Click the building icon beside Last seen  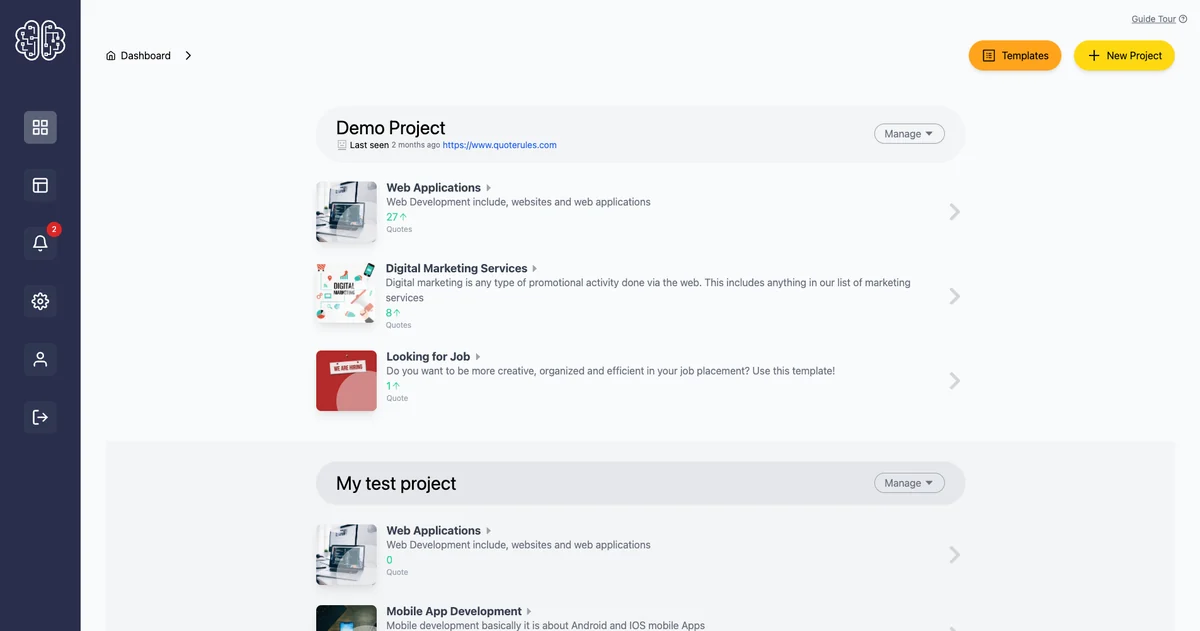tap(342, 145)
